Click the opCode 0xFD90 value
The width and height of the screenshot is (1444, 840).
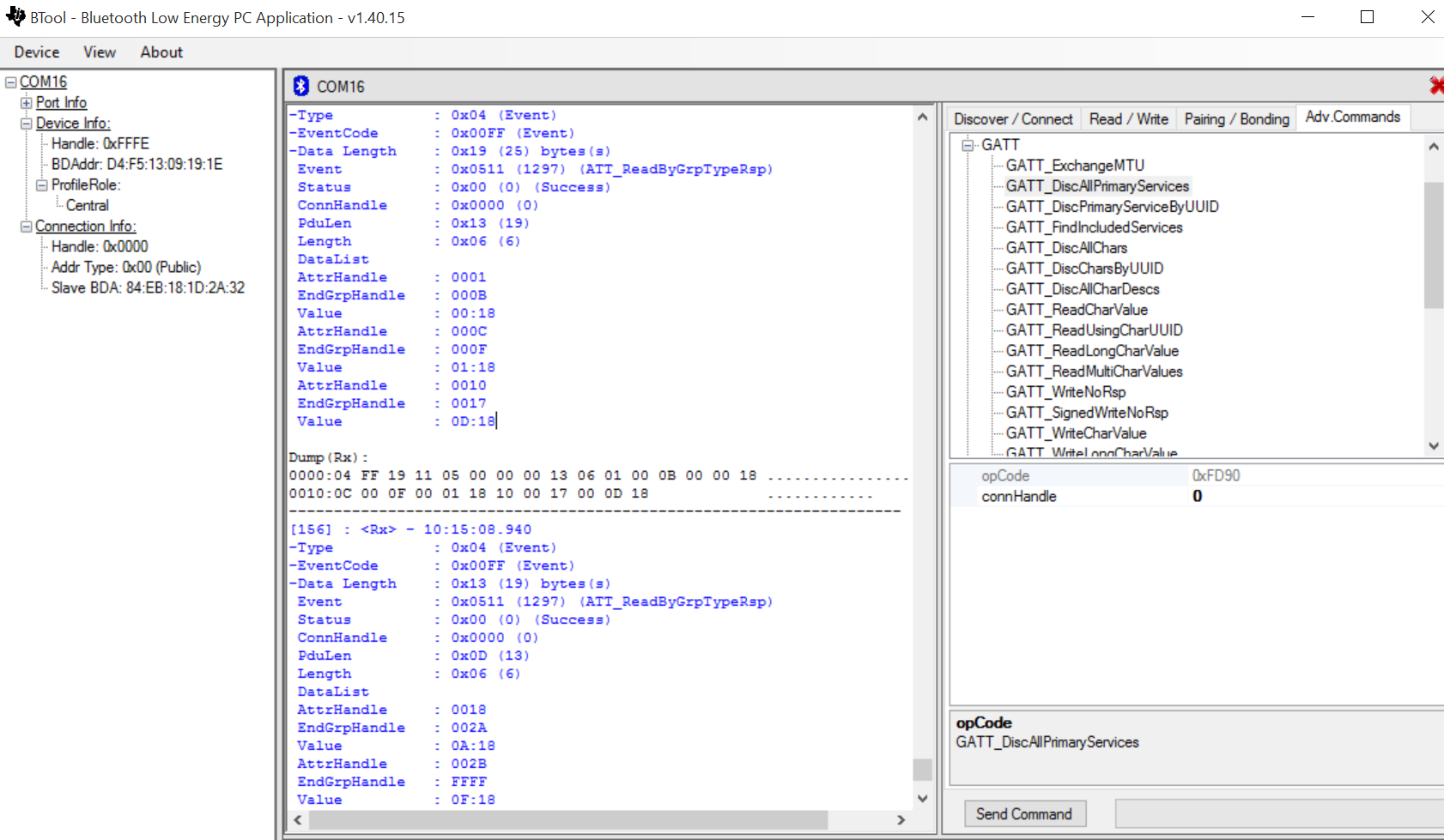(1216, 475)
